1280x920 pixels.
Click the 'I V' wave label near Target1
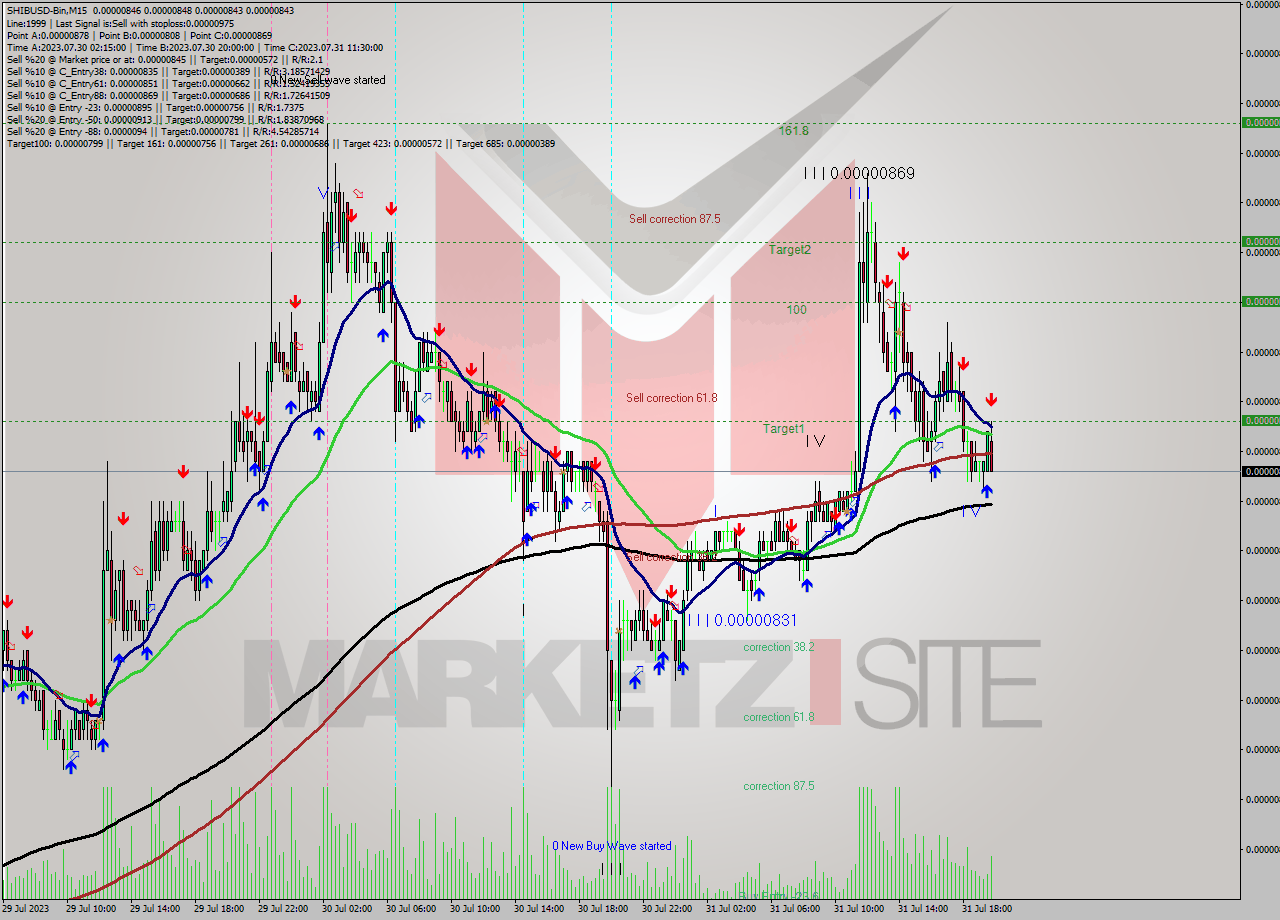pos(815,440)
